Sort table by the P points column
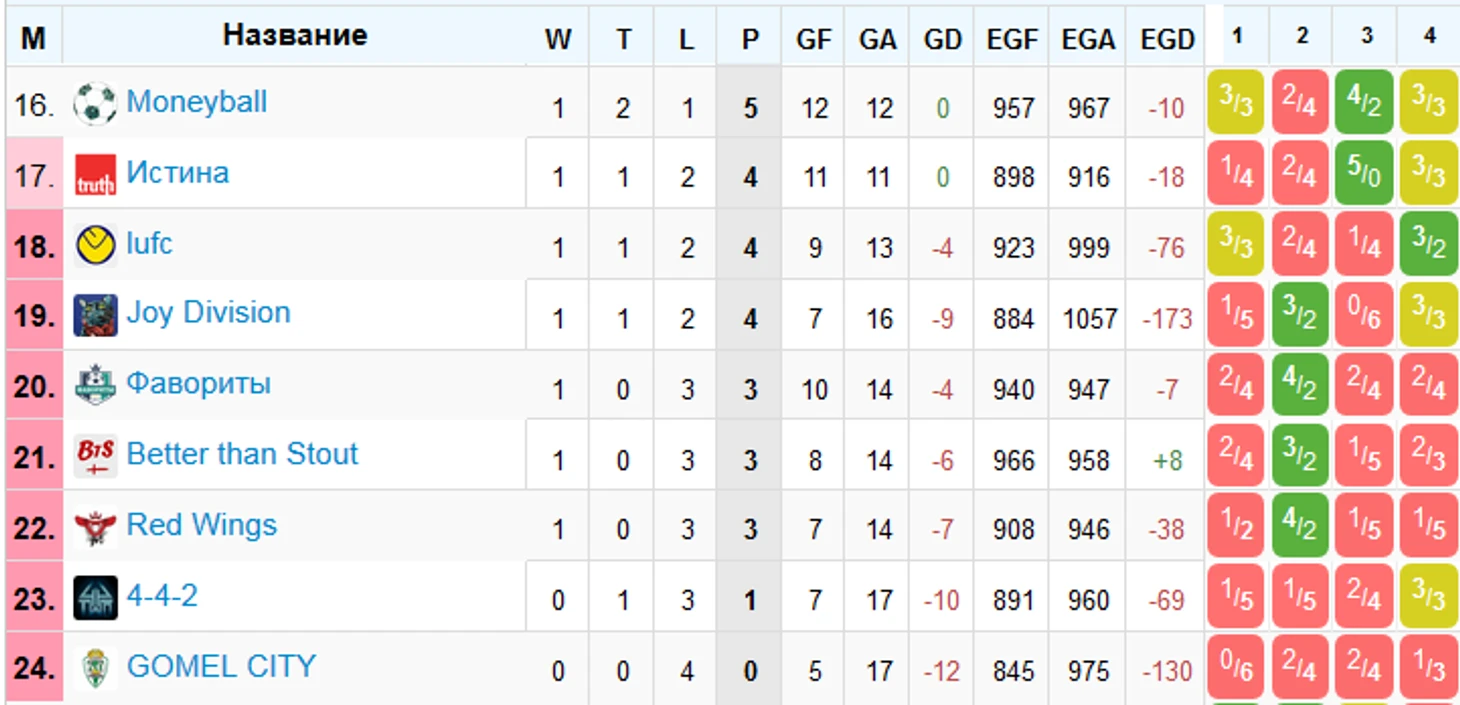The image size is (1460, 705). click(750, 39)
